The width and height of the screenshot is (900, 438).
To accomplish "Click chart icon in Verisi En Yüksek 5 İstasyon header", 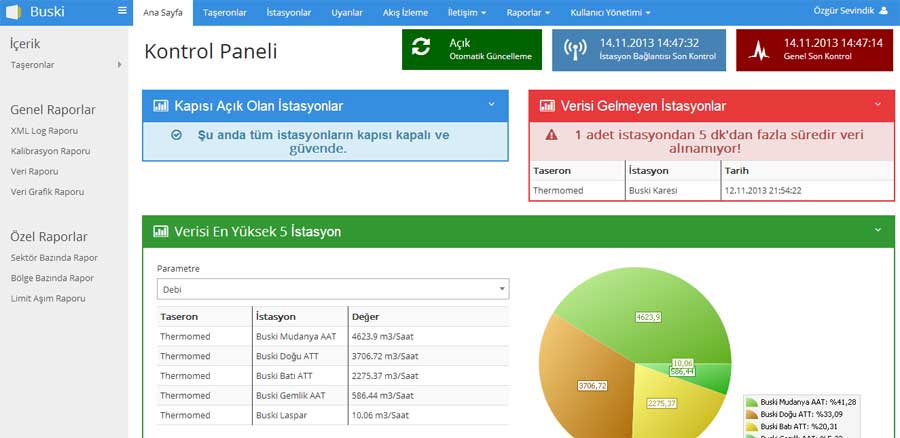I will coord(161,231).
